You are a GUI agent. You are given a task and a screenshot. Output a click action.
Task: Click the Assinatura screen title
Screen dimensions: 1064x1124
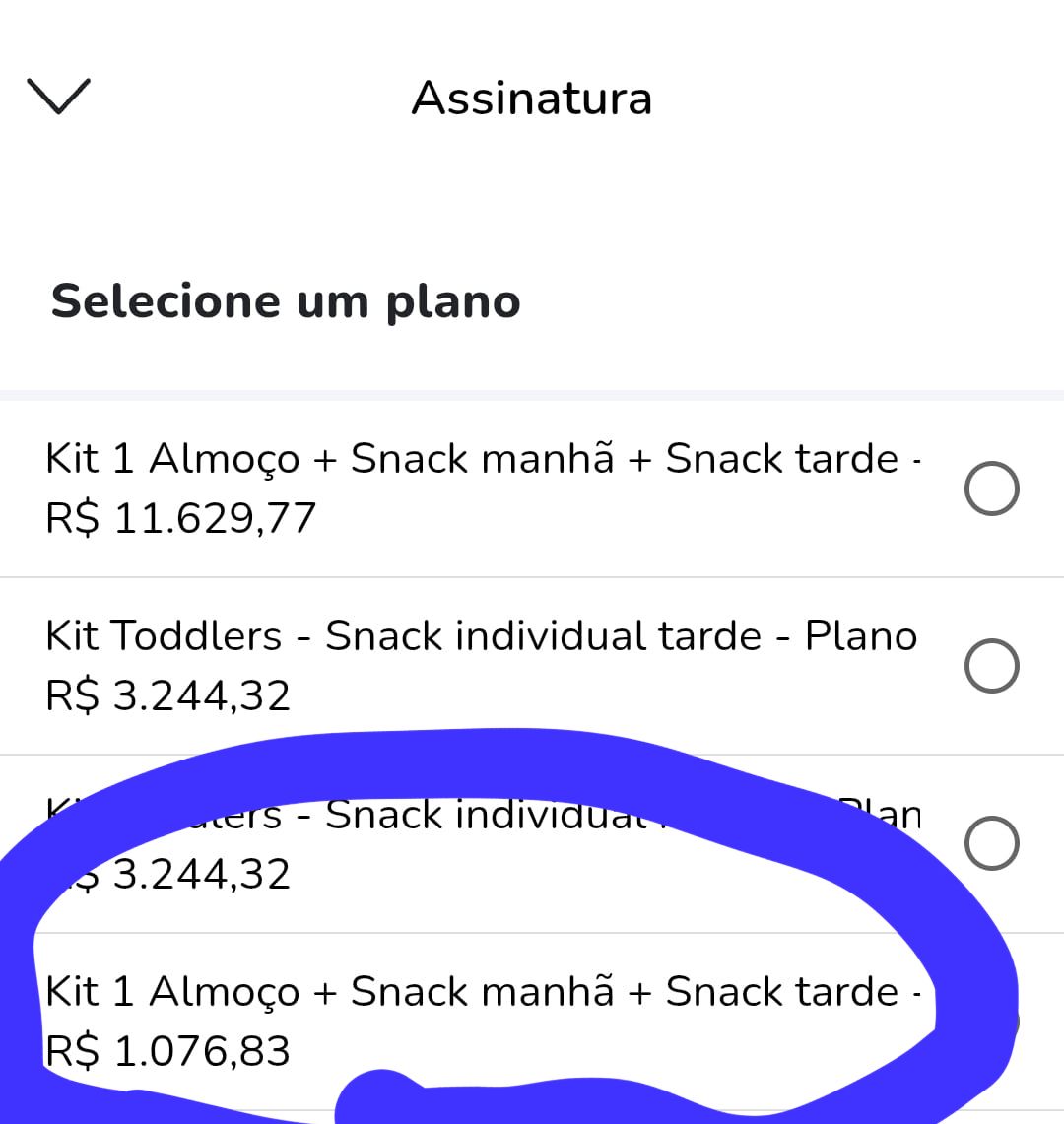pyautogui.click(x=532, y=99)
